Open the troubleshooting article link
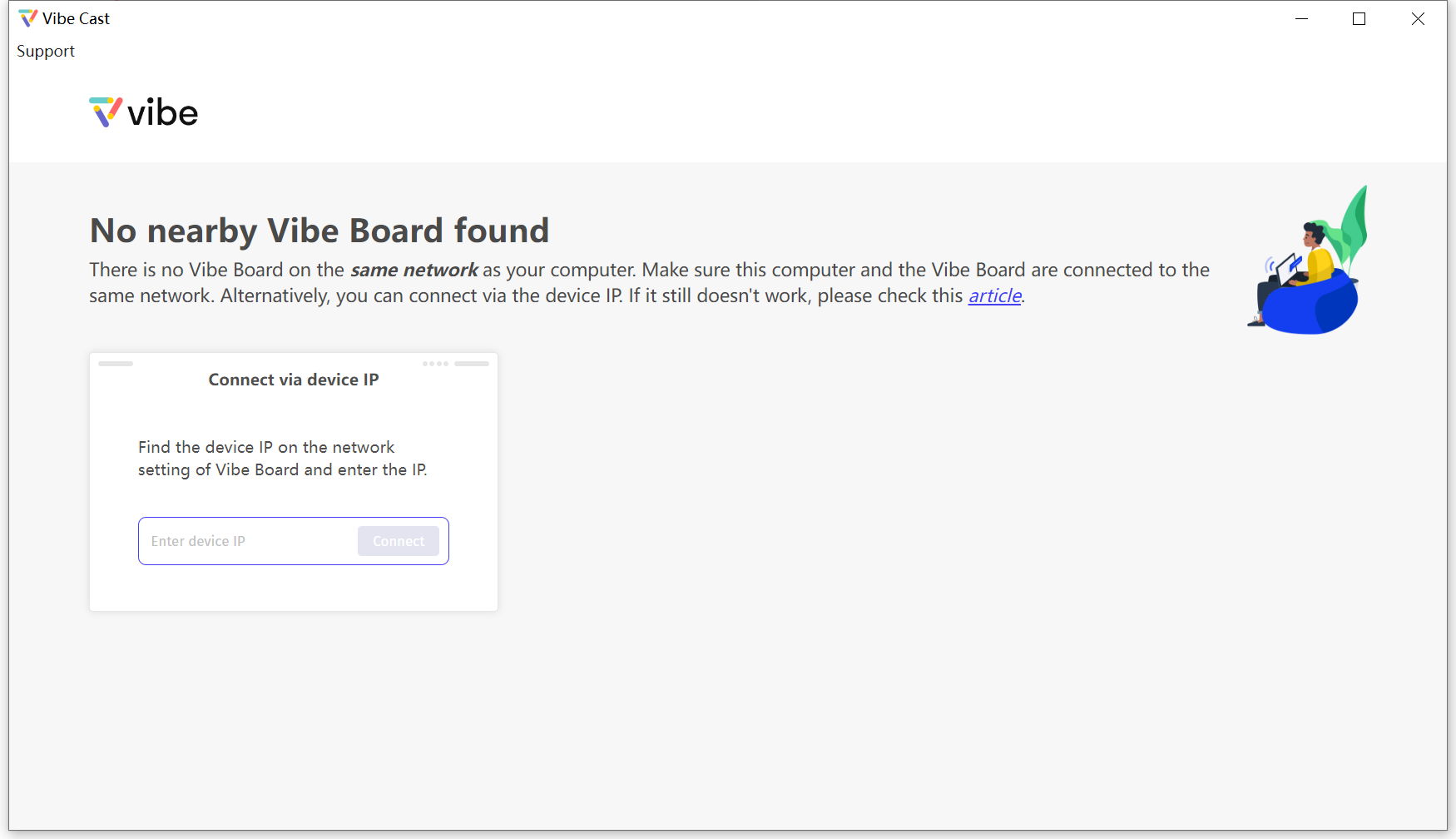 click(994, 296)
